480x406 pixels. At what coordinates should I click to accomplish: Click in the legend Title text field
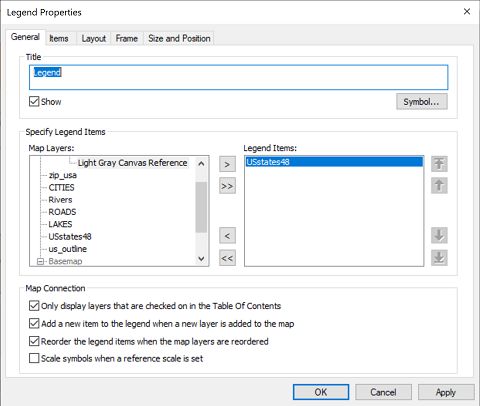pyautogui.click(x=238, y=77)
